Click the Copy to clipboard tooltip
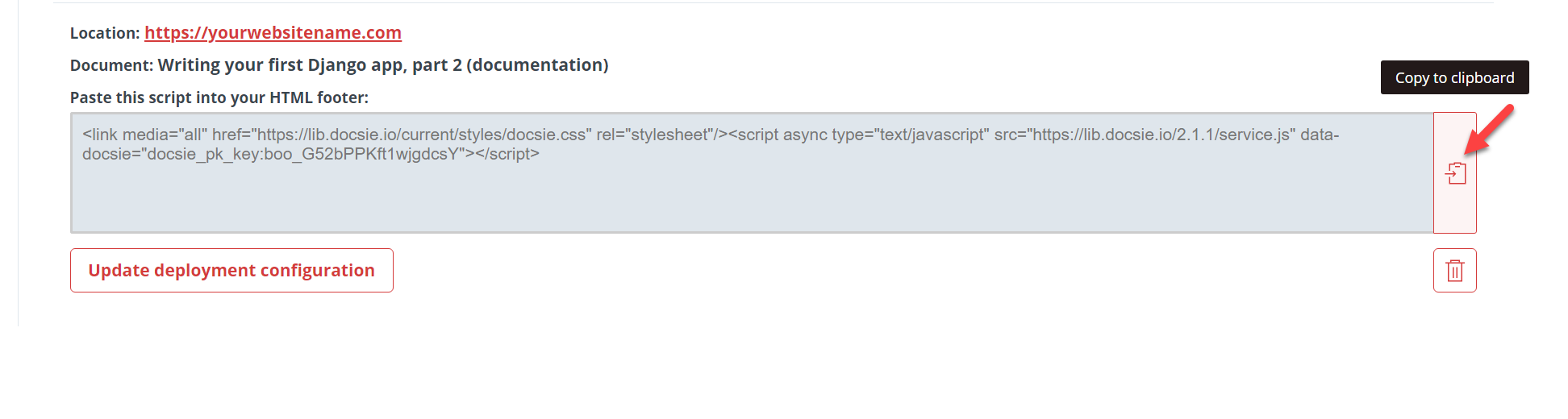 [1455, 77]
